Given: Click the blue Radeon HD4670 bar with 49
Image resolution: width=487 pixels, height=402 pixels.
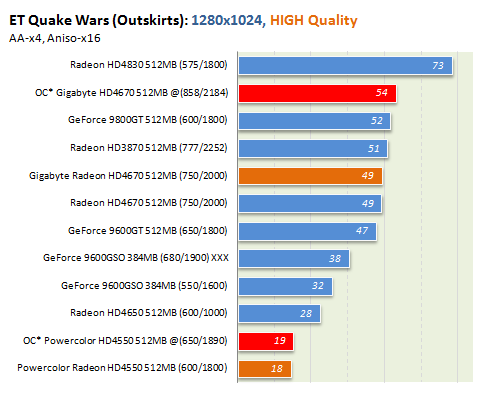Looking at the screenshot, I should pyautogui.click(x=310, y=204).
